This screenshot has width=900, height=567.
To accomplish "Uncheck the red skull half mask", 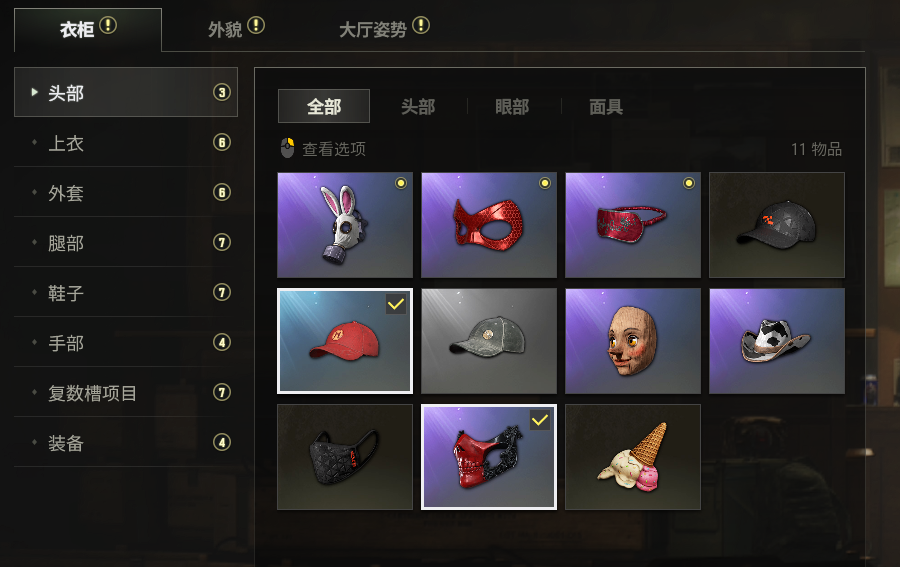I will [488, 457].
